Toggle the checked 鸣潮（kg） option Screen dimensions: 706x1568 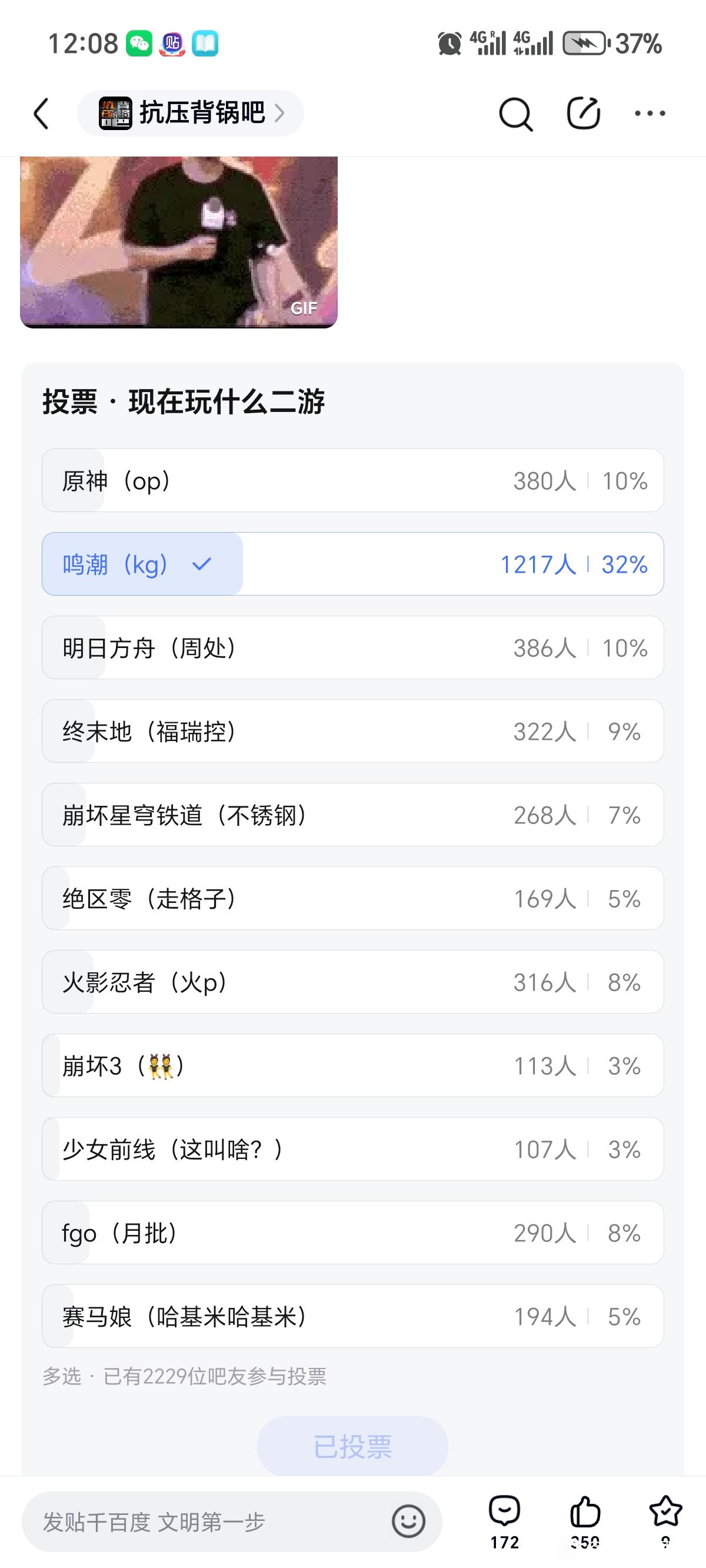pos(352,564)
